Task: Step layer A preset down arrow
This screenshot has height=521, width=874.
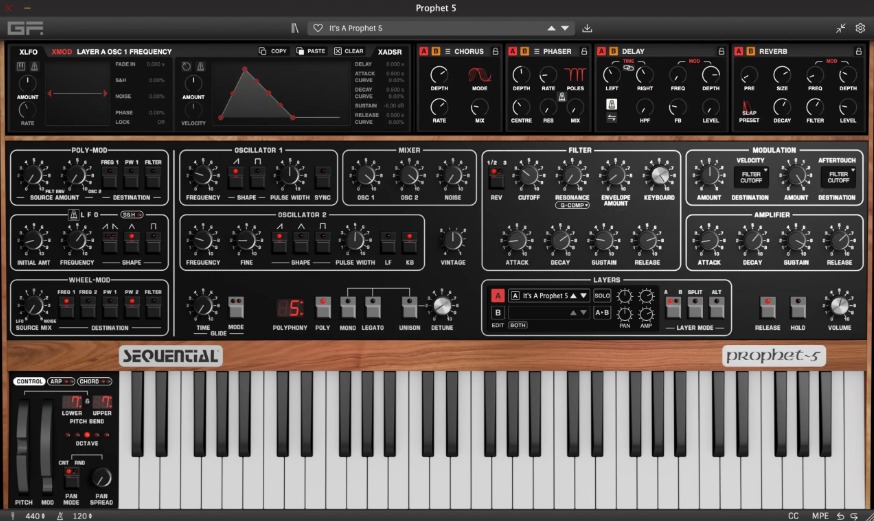Action: (584, 296)
